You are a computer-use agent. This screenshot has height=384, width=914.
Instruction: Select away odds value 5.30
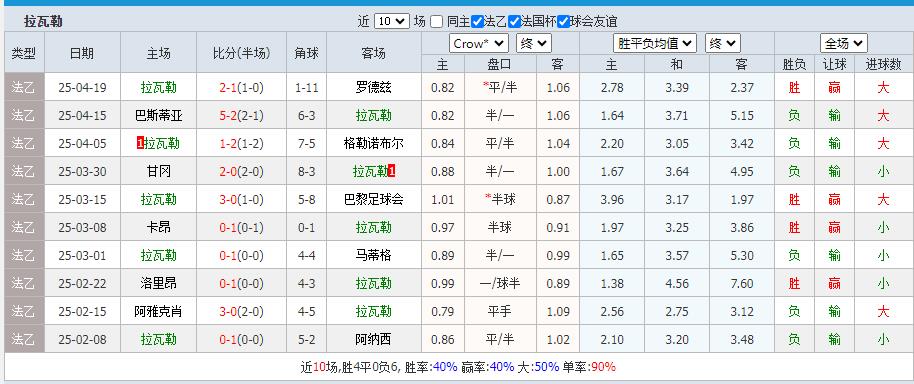click(x=742, y=256)
